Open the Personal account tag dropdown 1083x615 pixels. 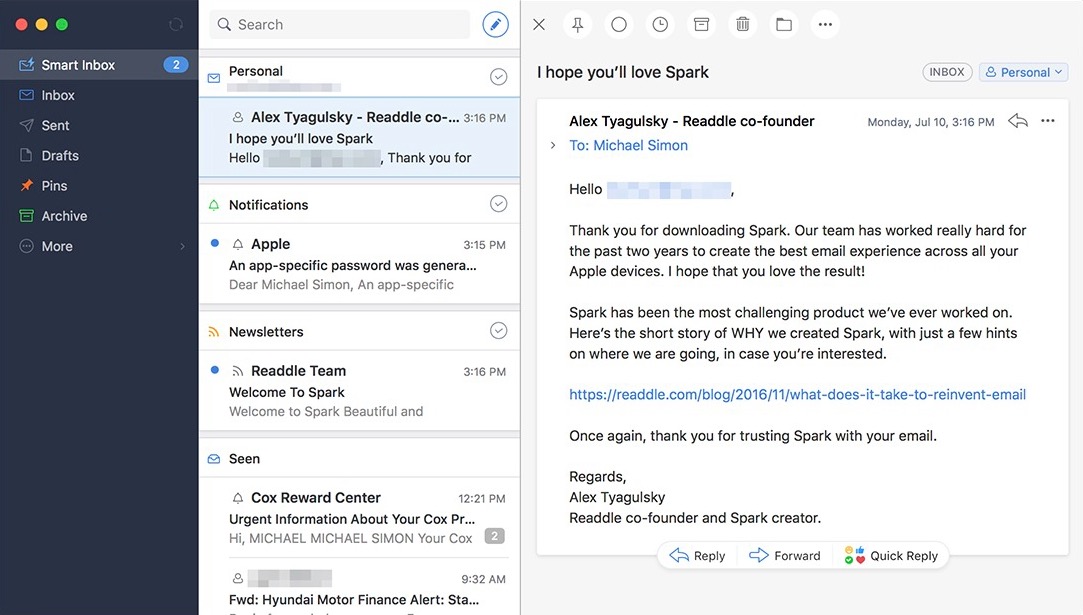click(1024, 73)
